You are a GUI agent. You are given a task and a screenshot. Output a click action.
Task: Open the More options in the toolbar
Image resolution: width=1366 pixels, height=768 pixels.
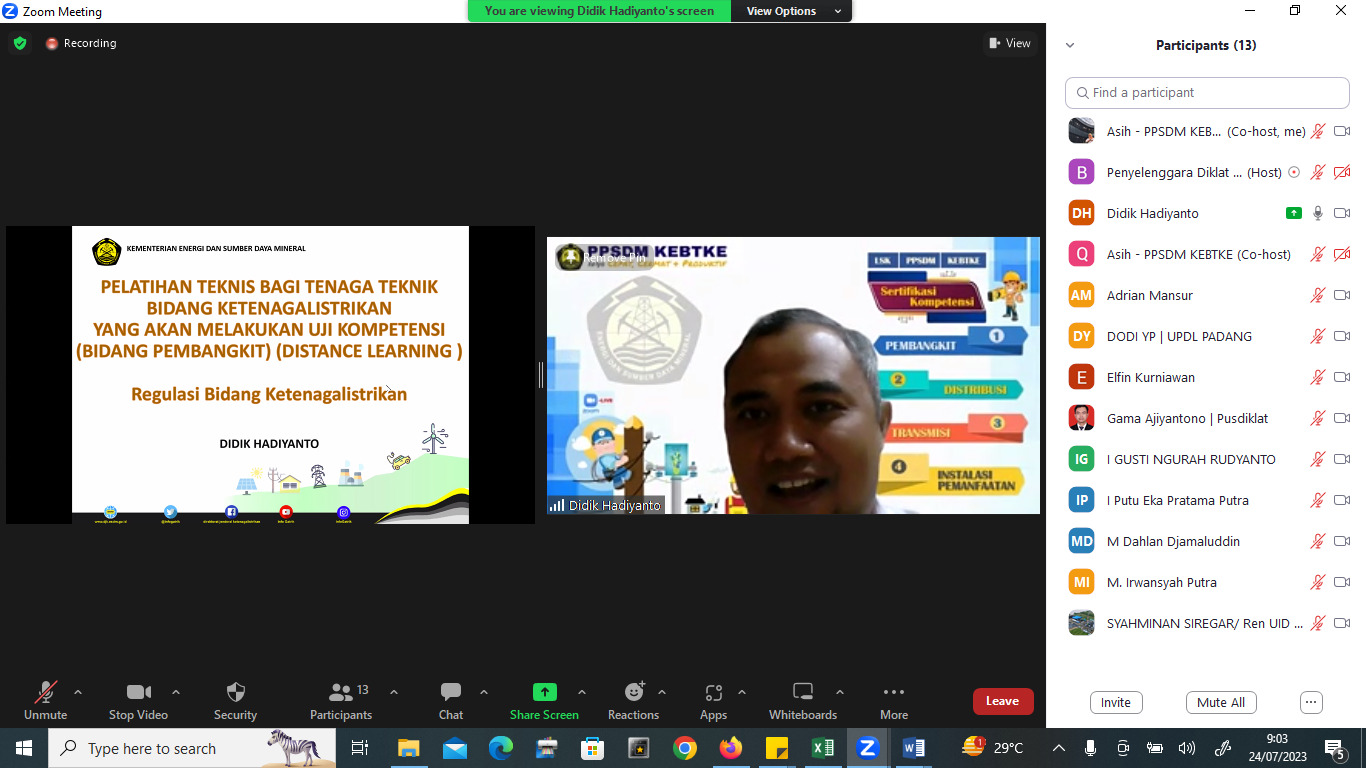tap(893, 700)
